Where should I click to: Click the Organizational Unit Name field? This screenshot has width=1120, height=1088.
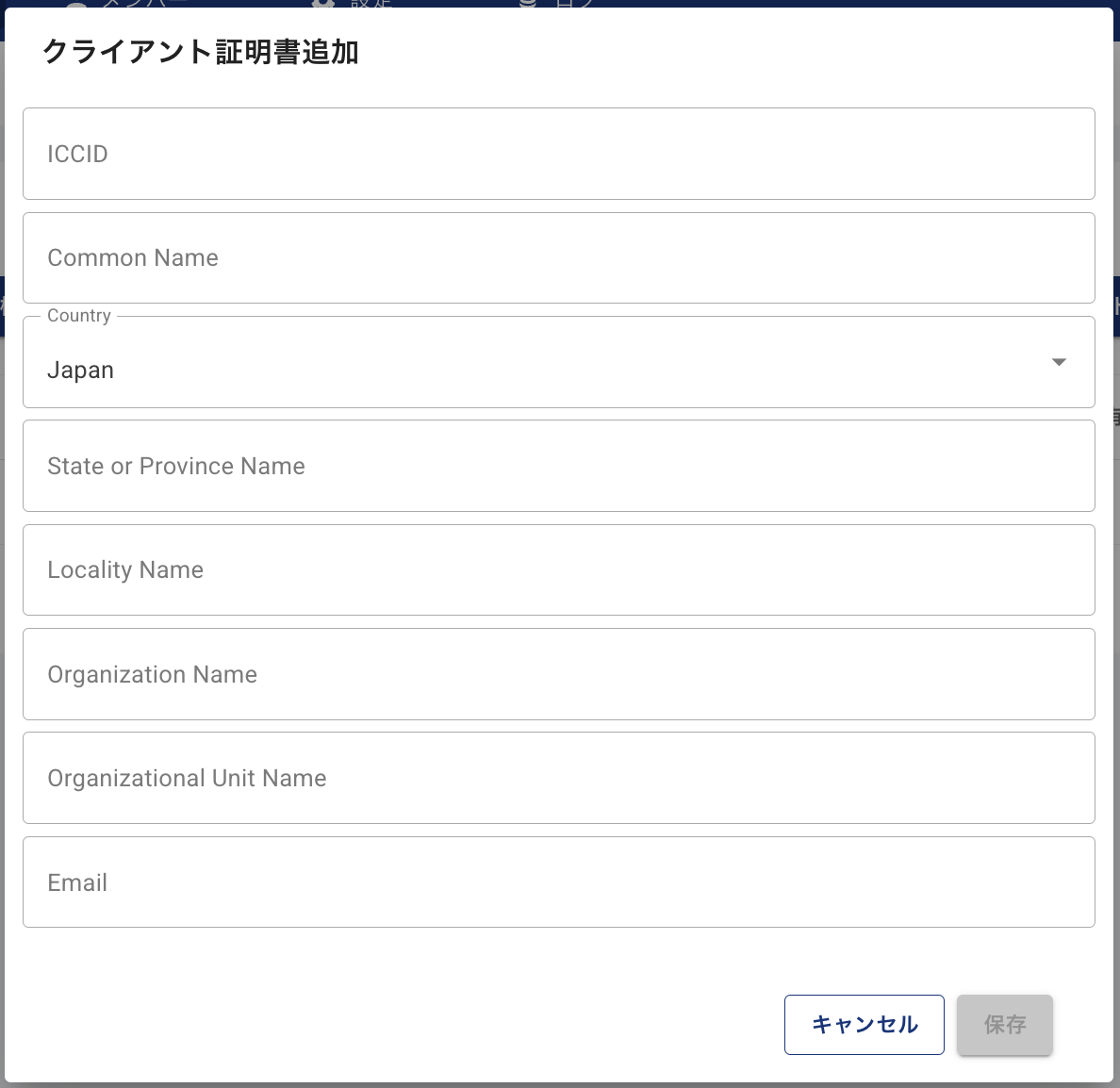(558, 778)
